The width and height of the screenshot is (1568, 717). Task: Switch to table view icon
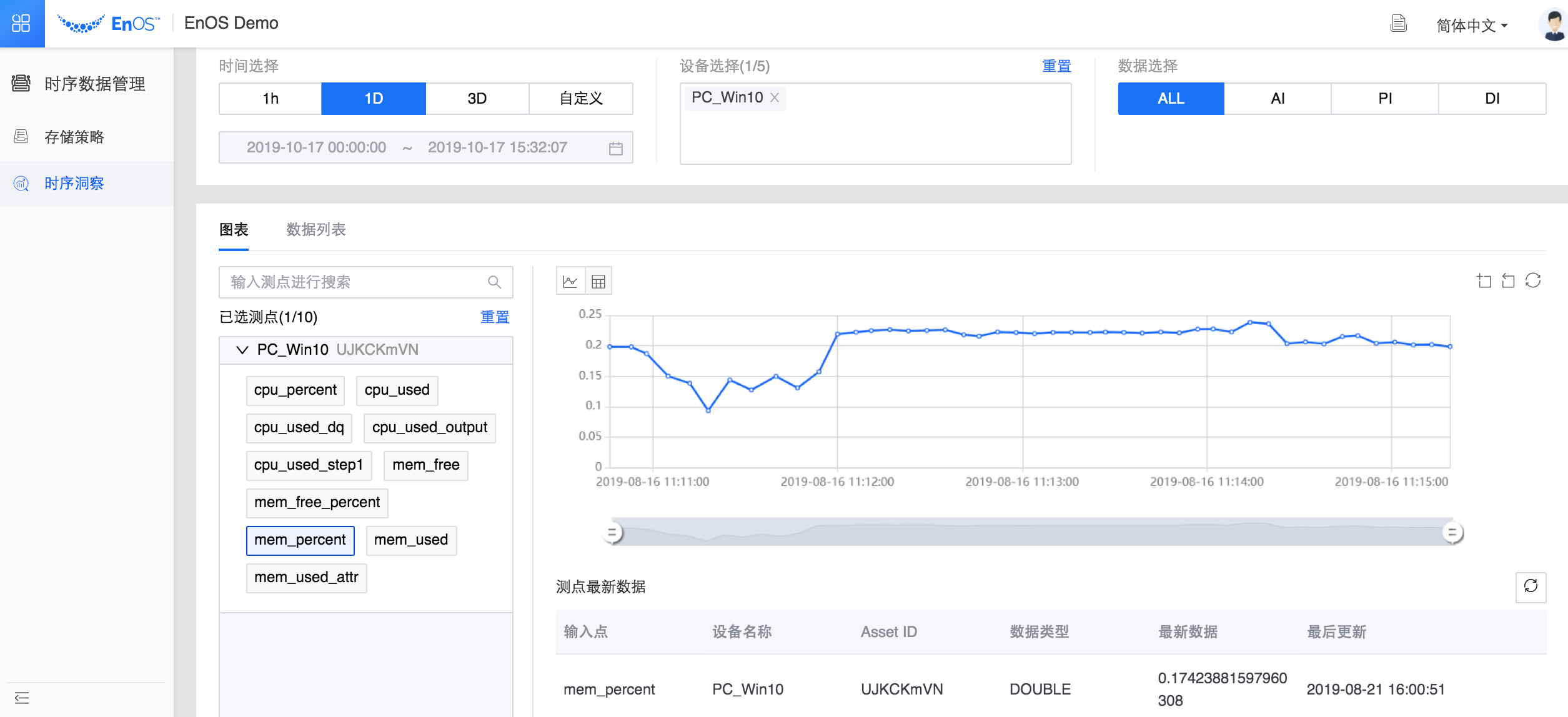(x=598, y=282)
